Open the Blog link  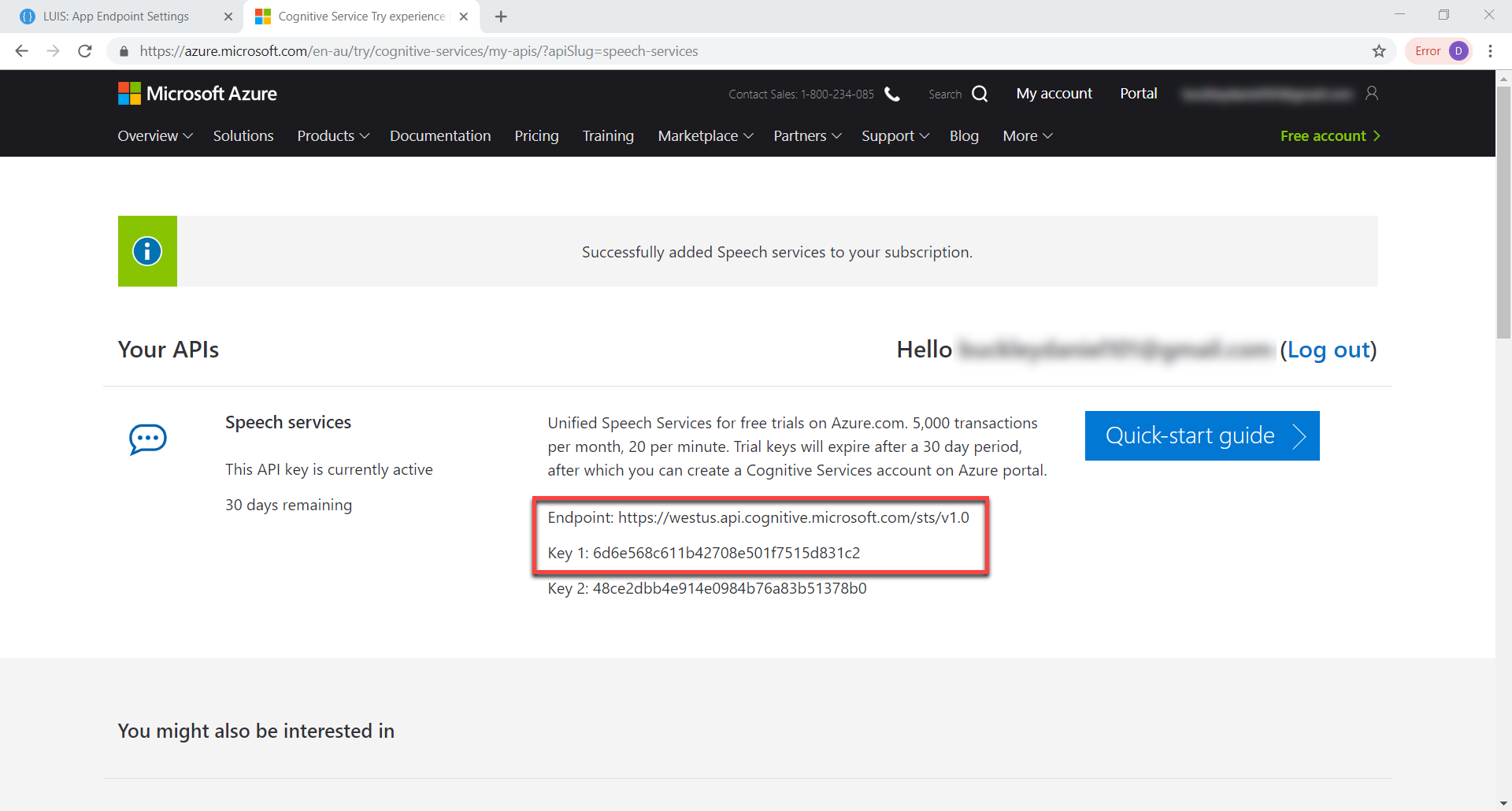pos(964,136)
